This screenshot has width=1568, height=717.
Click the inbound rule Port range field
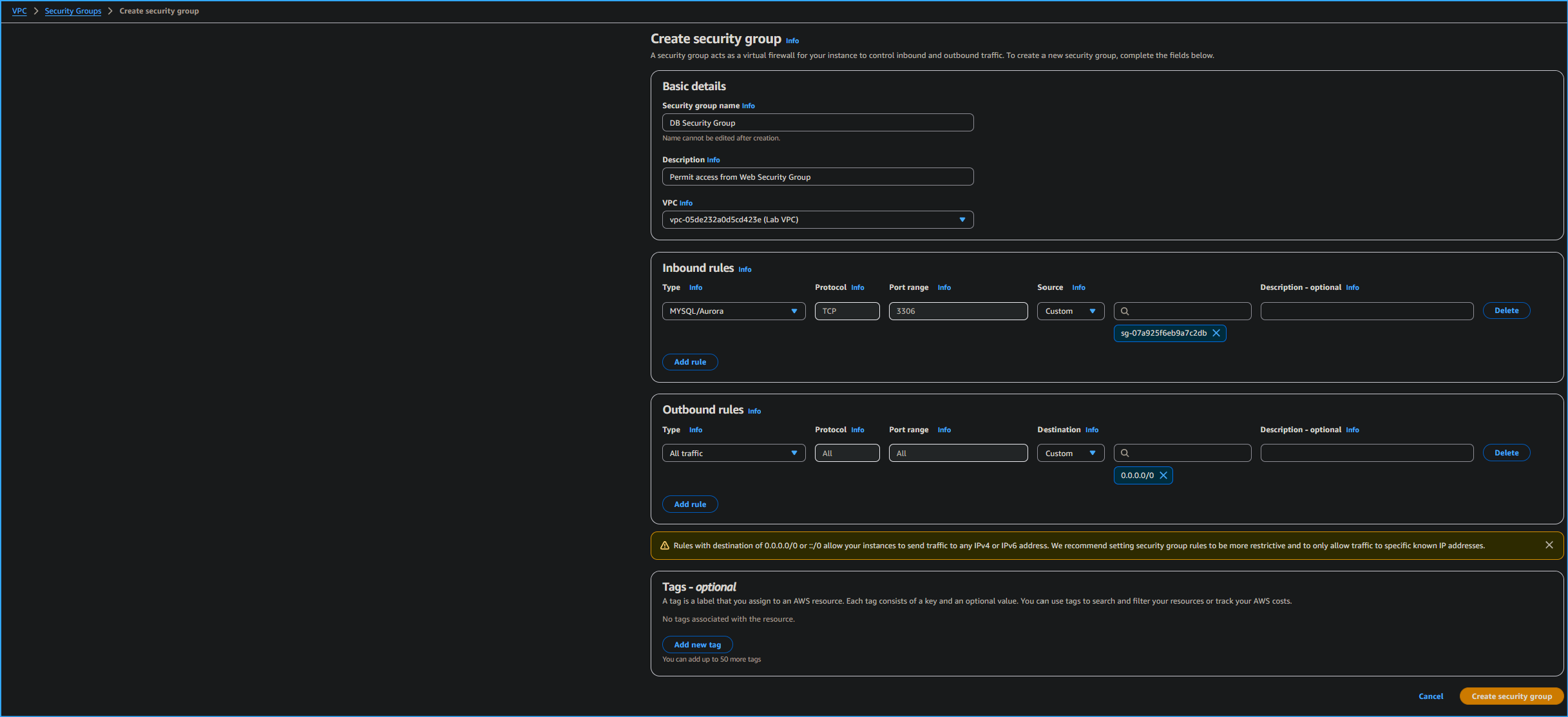click(958, 311)
